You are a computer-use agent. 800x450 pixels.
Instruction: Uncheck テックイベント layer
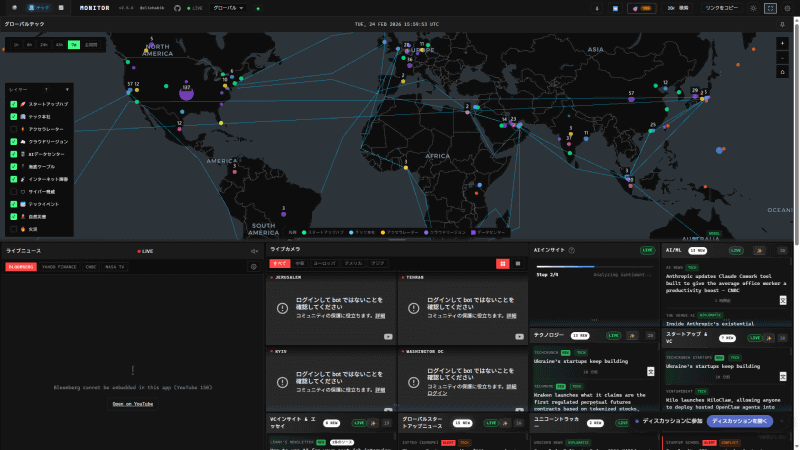click(14, 204)
